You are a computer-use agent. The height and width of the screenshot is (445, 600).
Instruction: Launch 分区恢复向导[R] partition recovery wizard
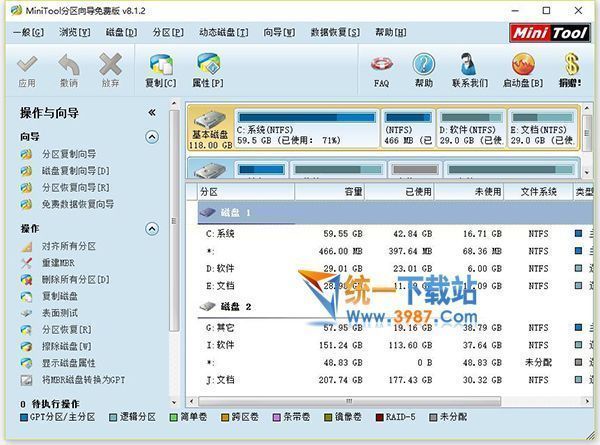(x=76, y=187)
